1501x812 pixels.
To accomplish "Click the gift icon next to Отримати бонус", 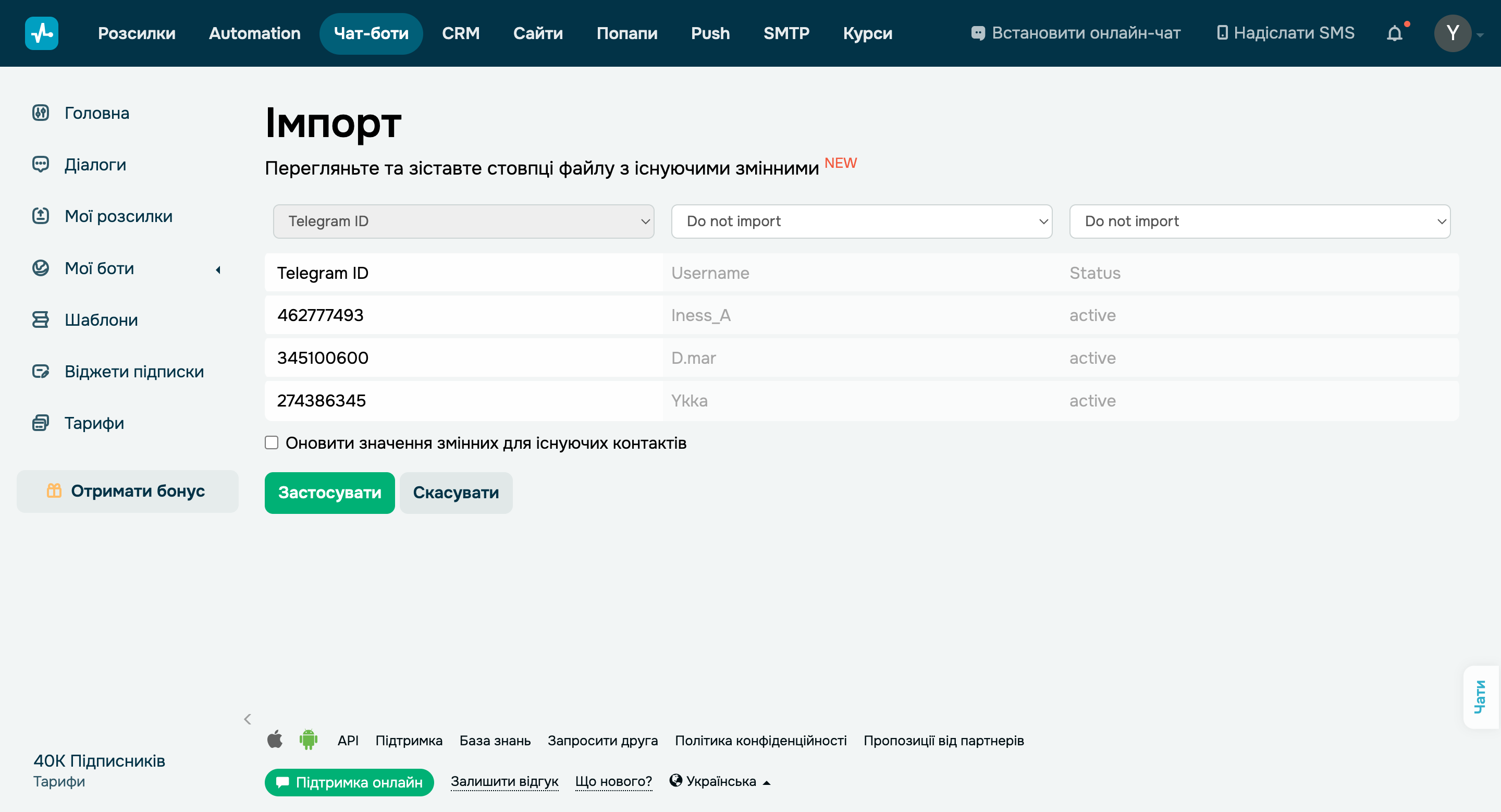I will [54, 491].
